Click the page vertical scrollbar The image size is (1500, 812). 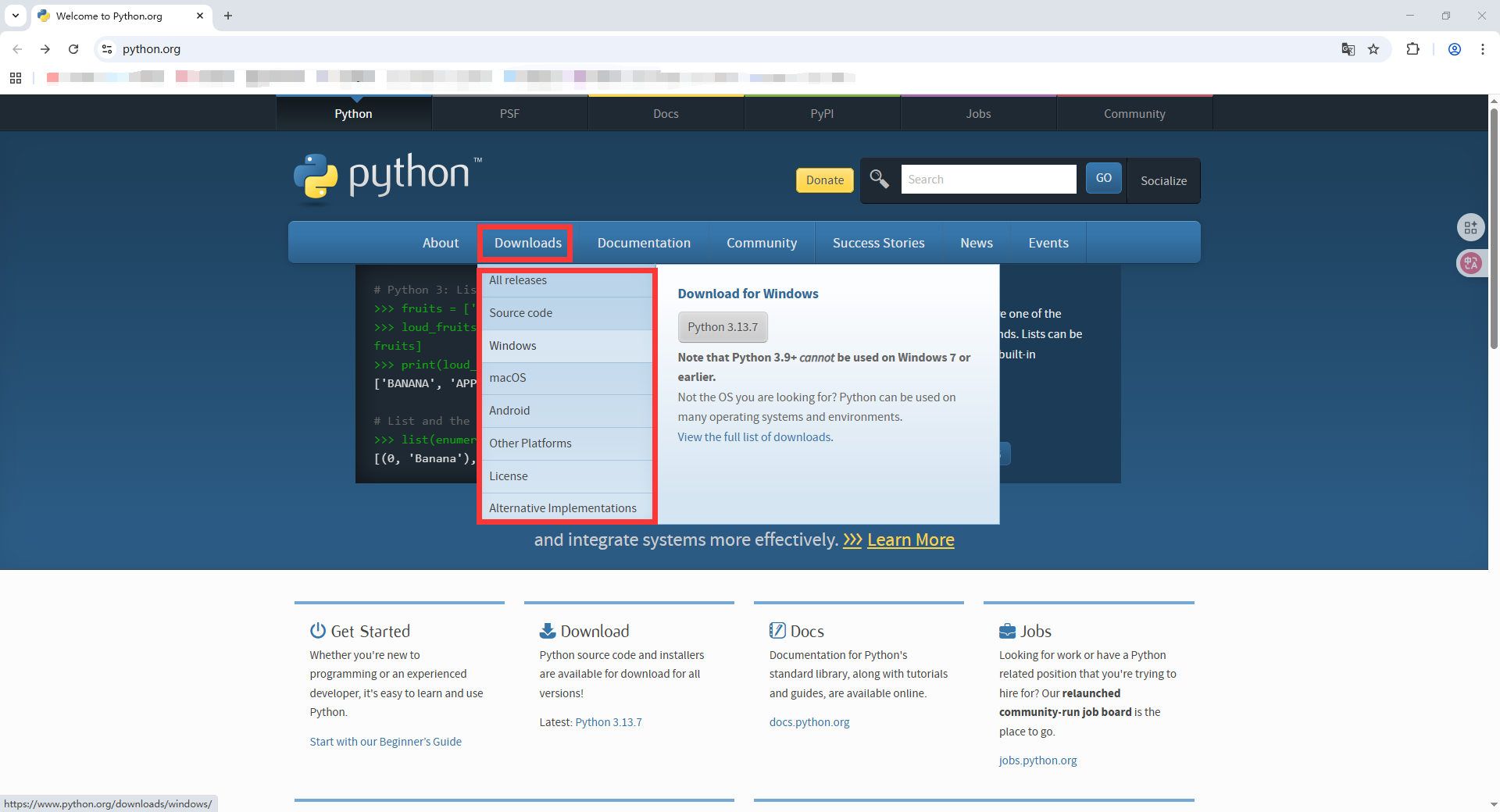coord(1494,229)
